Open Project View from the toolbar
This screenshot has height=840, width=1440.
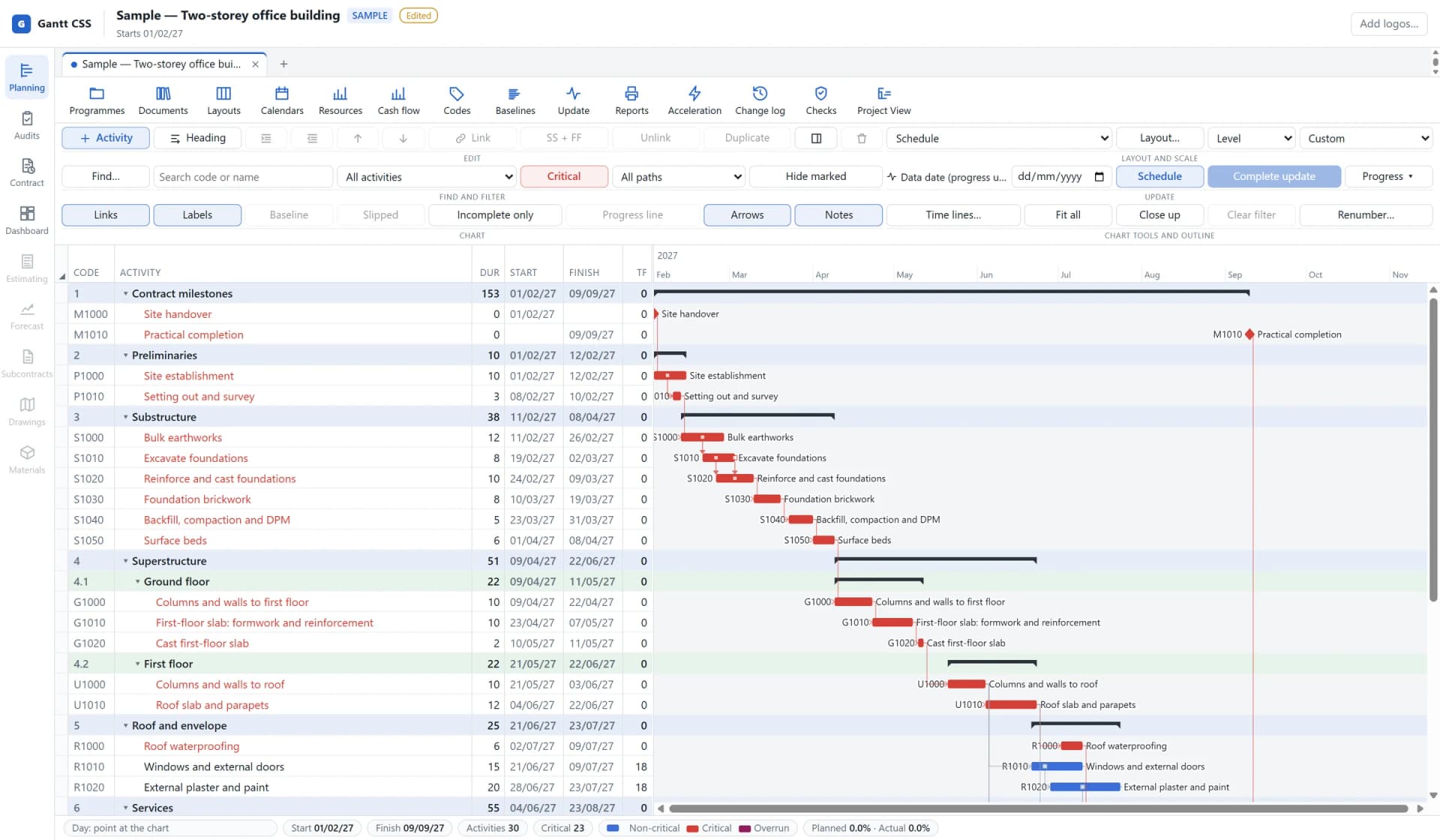point(883,100)
